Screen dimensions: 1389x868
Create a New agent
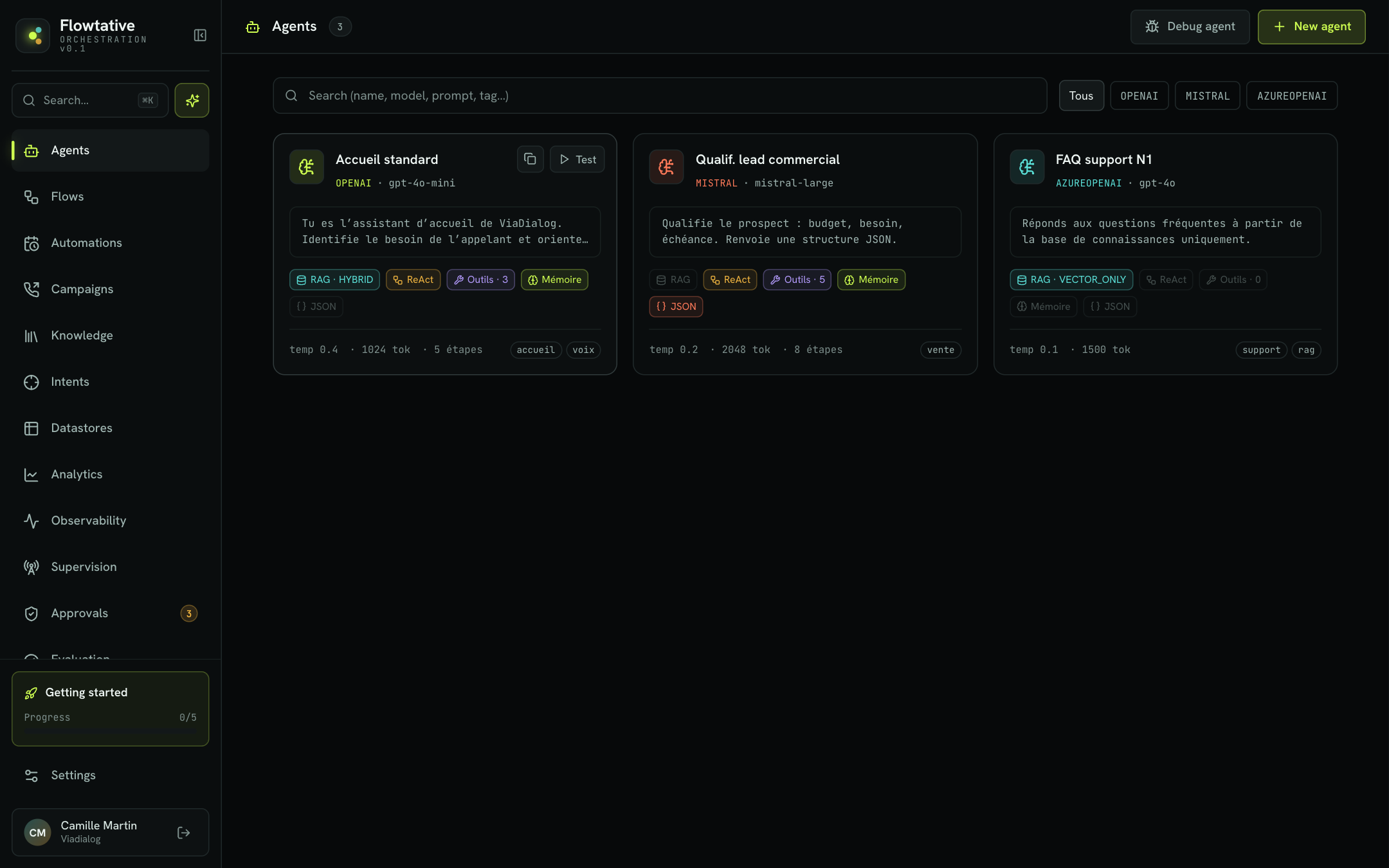click(x=1311, y=26)
